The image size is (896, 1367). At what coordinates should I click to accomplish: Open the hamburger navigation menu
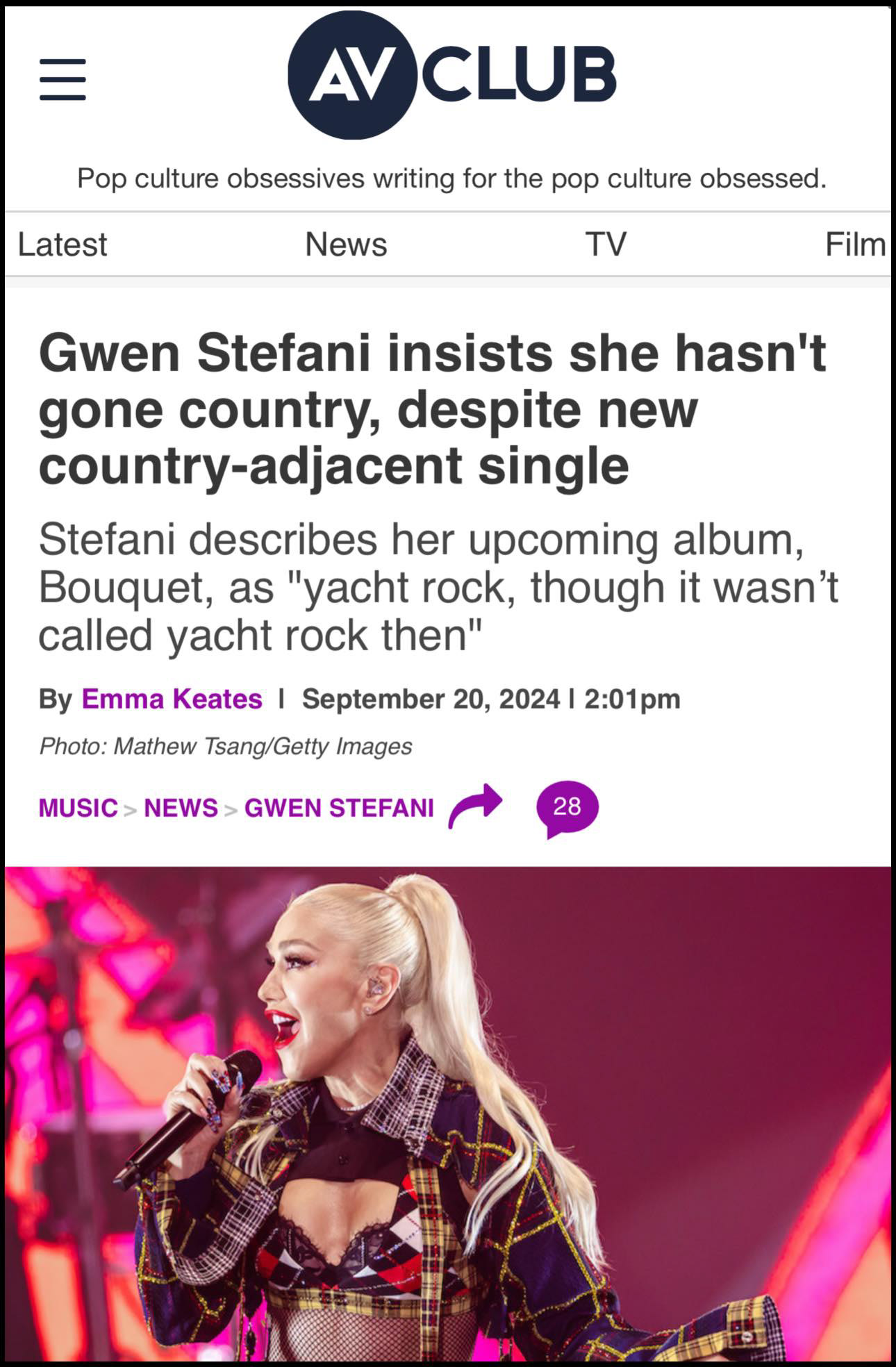pos(63,79)
